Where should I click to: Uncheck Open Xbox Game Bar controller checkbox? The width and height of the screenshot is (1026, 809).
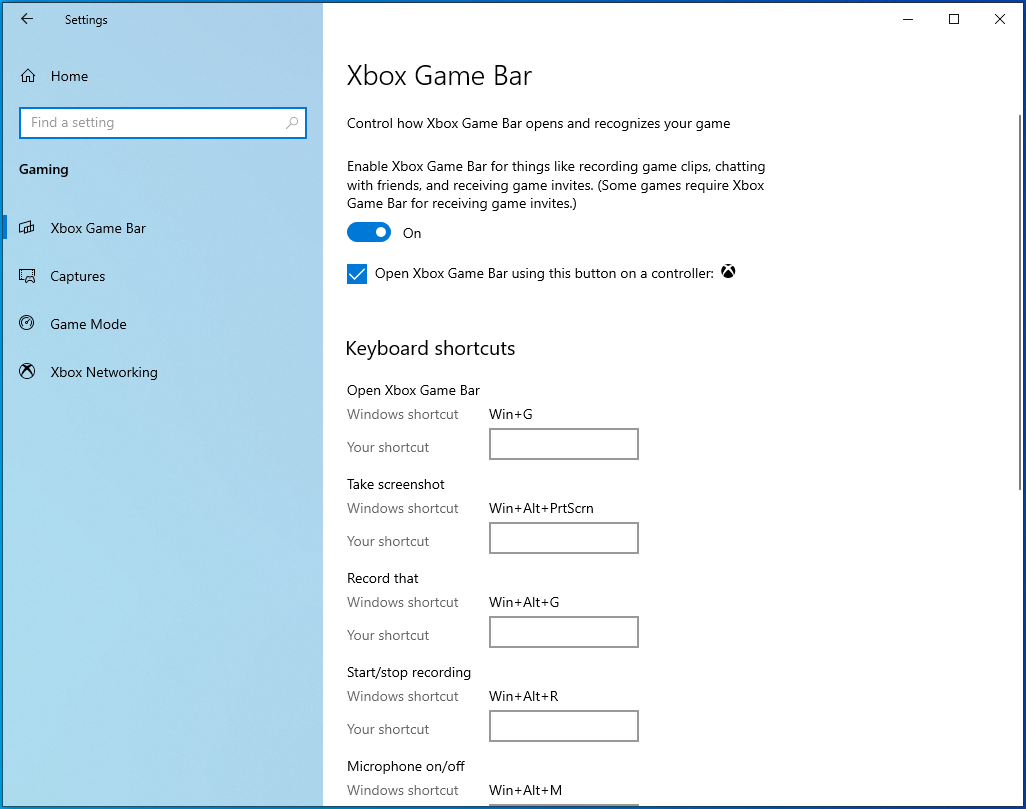(357, 274)
